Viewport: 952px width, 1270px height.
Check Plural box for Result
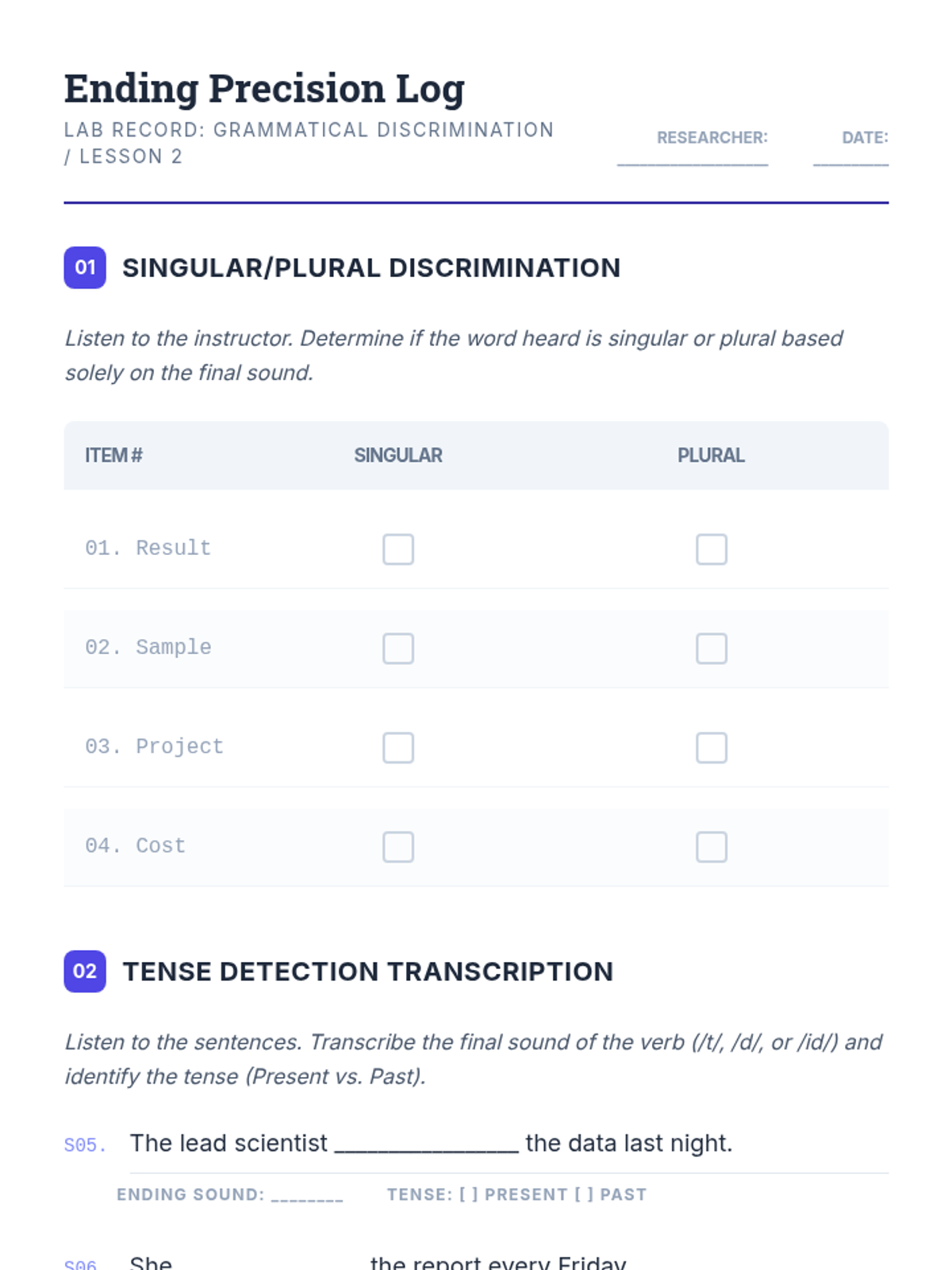tap(712, 549)
